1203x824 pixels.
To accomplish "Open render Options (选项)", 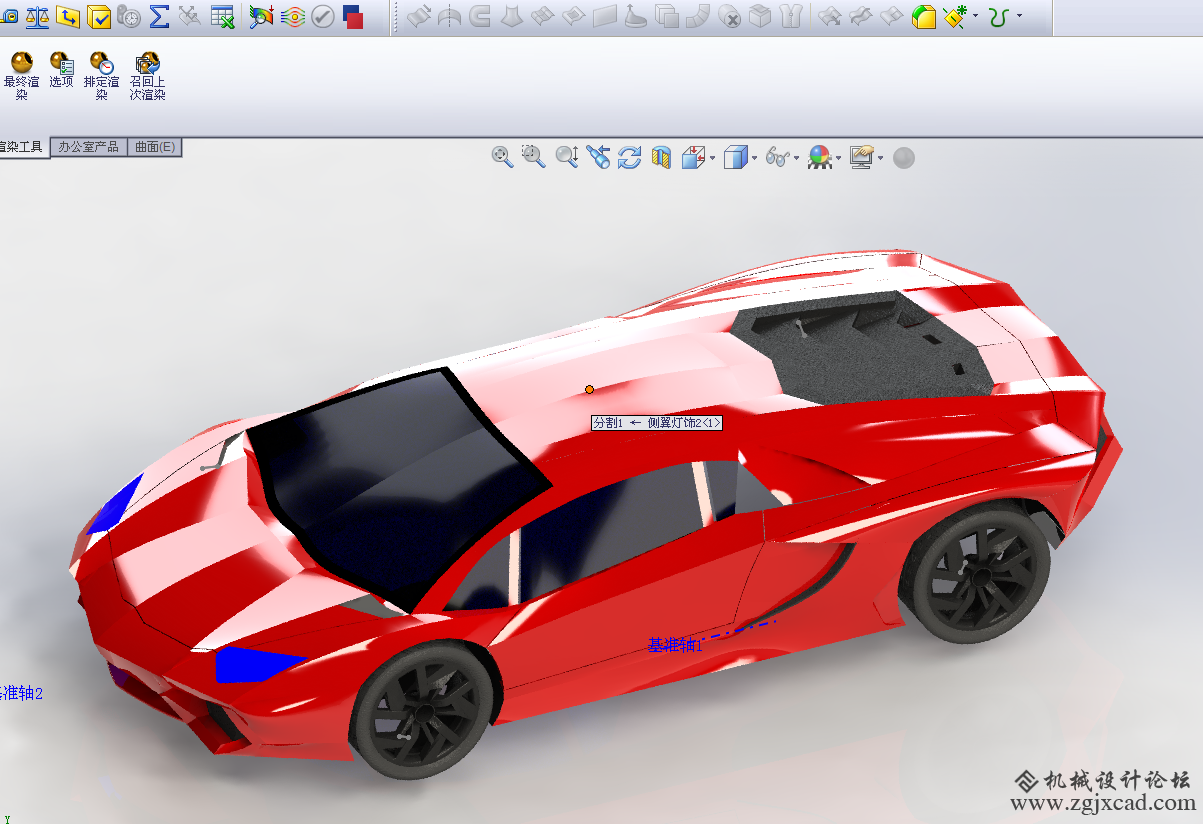I will [x=62, y=70].
